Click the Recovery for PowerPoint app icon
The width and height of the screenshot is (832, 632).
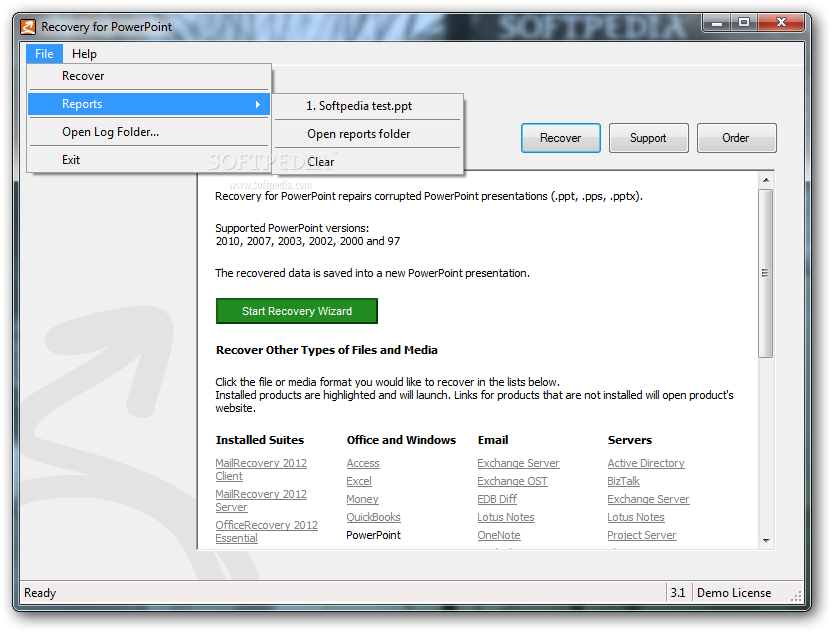coord(28,27)
